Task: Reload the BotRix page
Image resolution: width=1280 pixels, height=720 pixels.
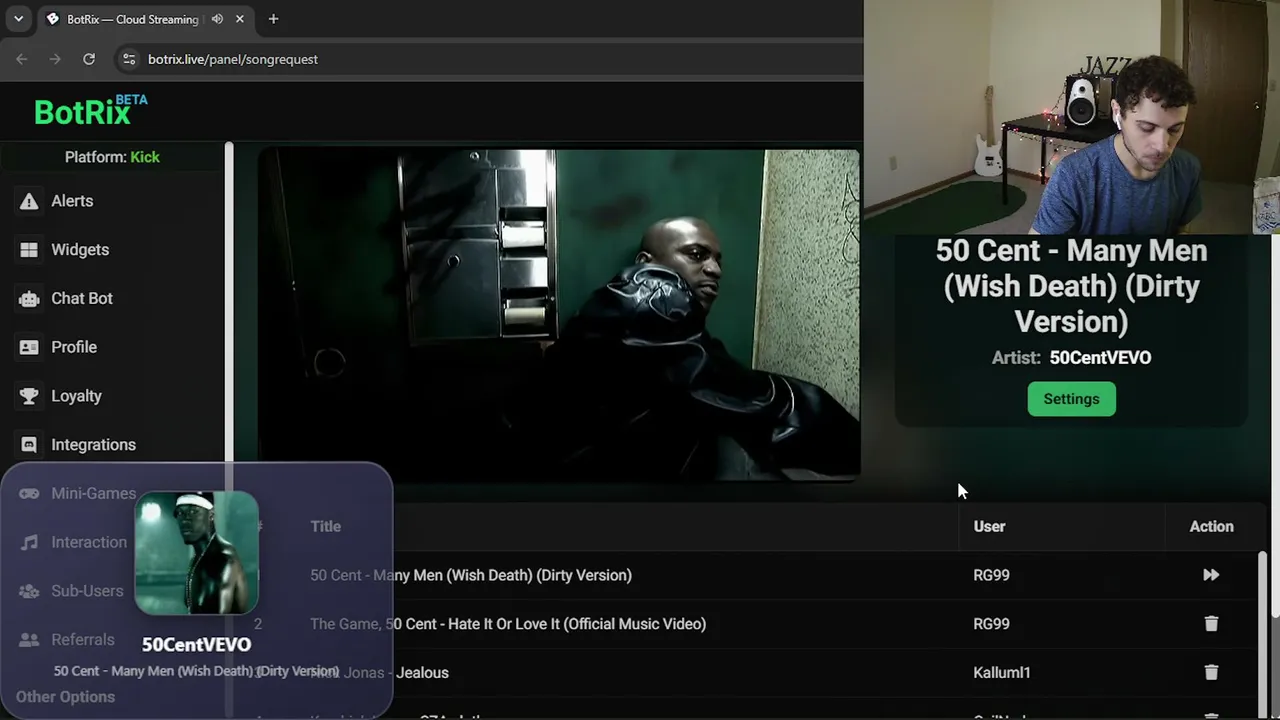Action: (89, 59)
